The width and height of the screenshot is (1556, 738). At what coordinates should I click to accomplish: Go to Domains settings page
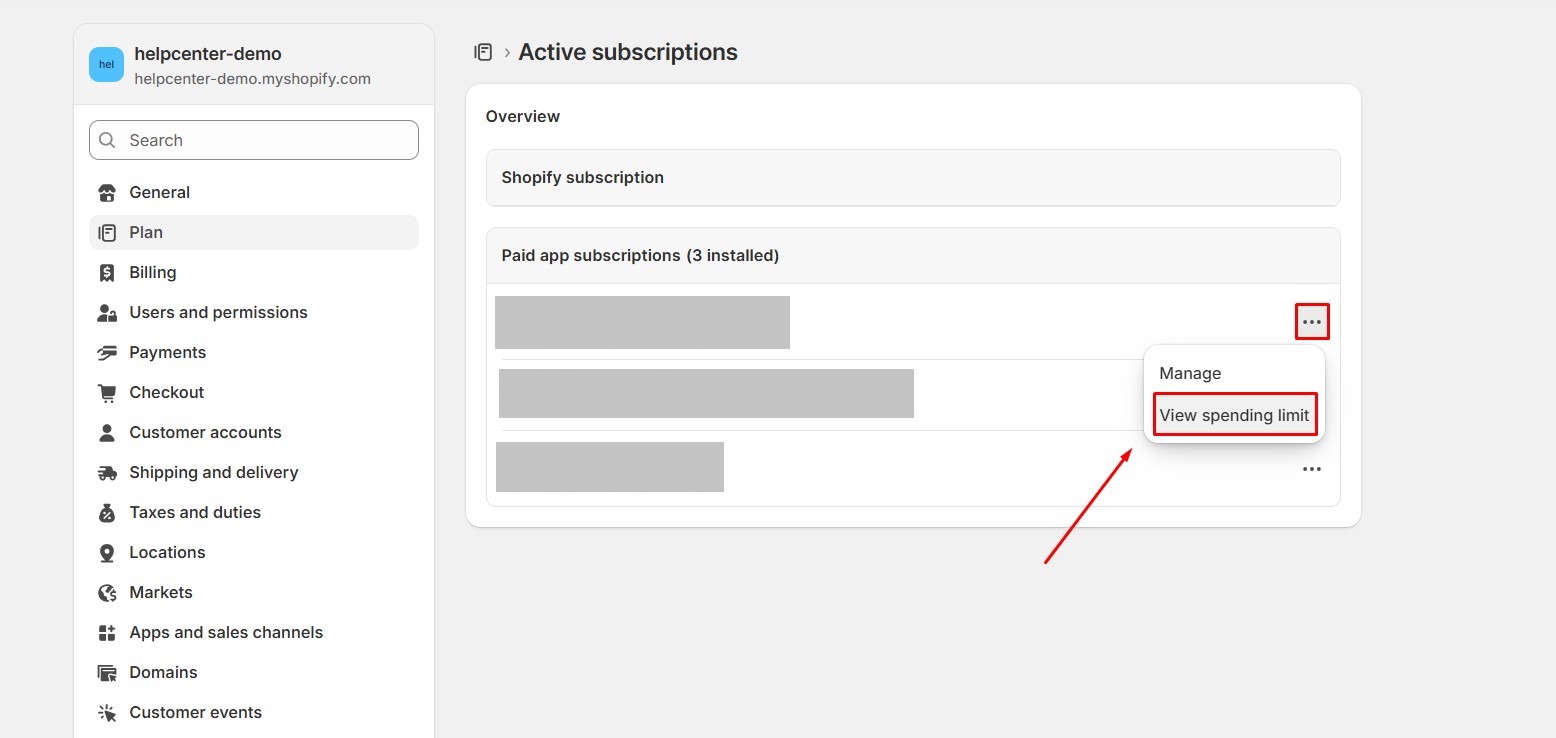click(163, 672)
